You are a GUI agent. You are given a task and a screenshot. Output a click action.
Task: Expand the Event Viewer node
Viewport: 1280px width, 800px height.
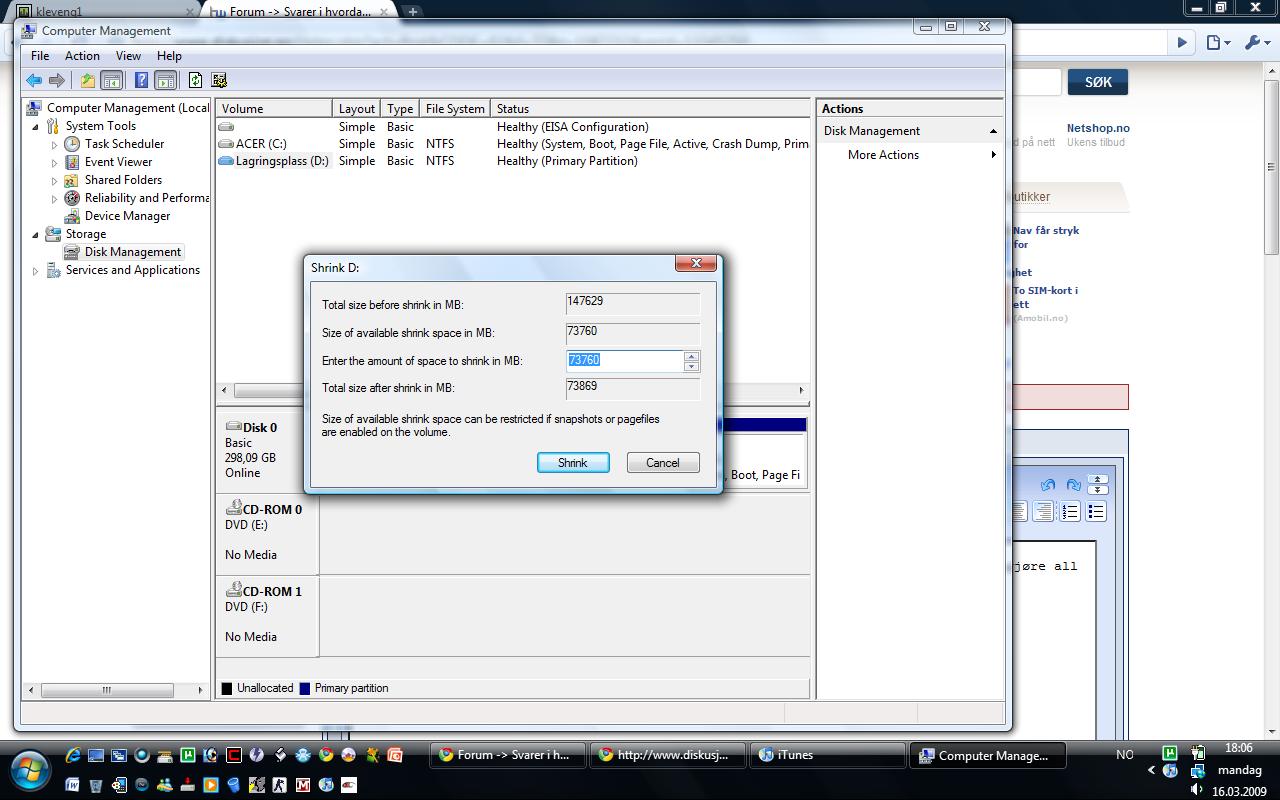click(x=55, y=163)
